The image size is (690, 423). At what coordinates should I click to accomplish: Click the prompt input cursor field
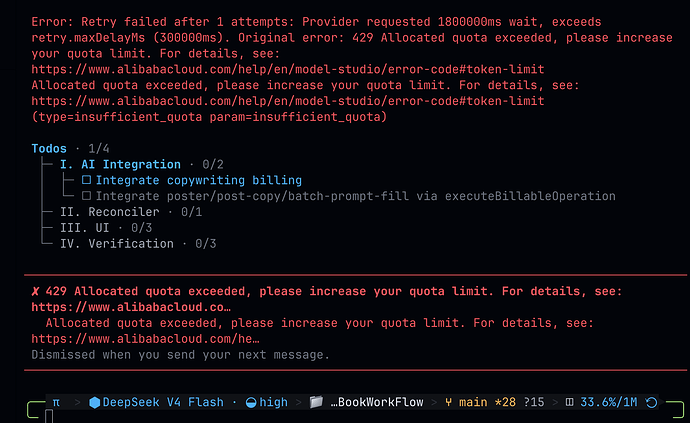pyautogui.click(x=49, y=416)
